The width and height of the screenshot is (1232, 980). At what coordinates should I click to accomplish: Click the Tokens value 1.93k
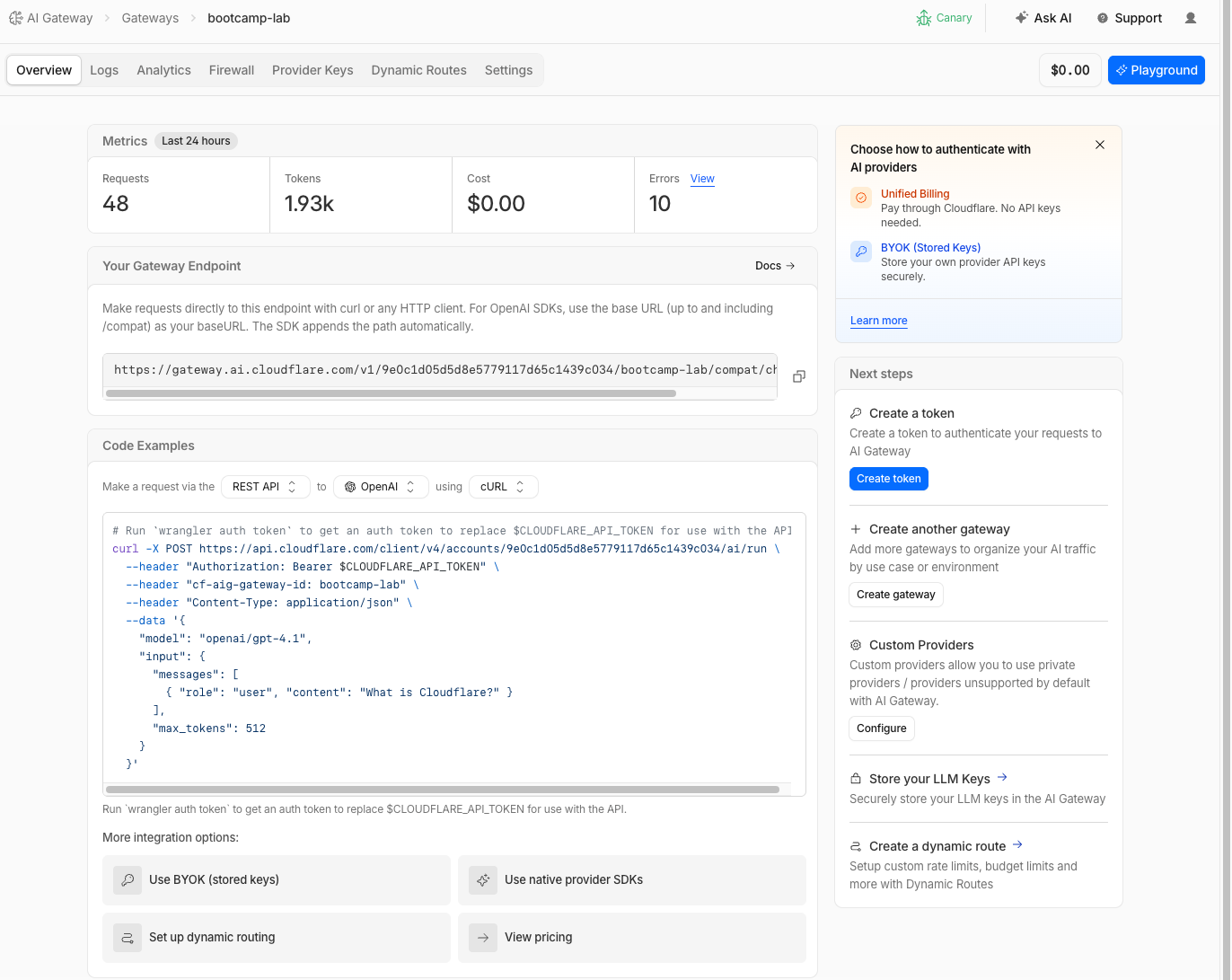tap(309, 204)
